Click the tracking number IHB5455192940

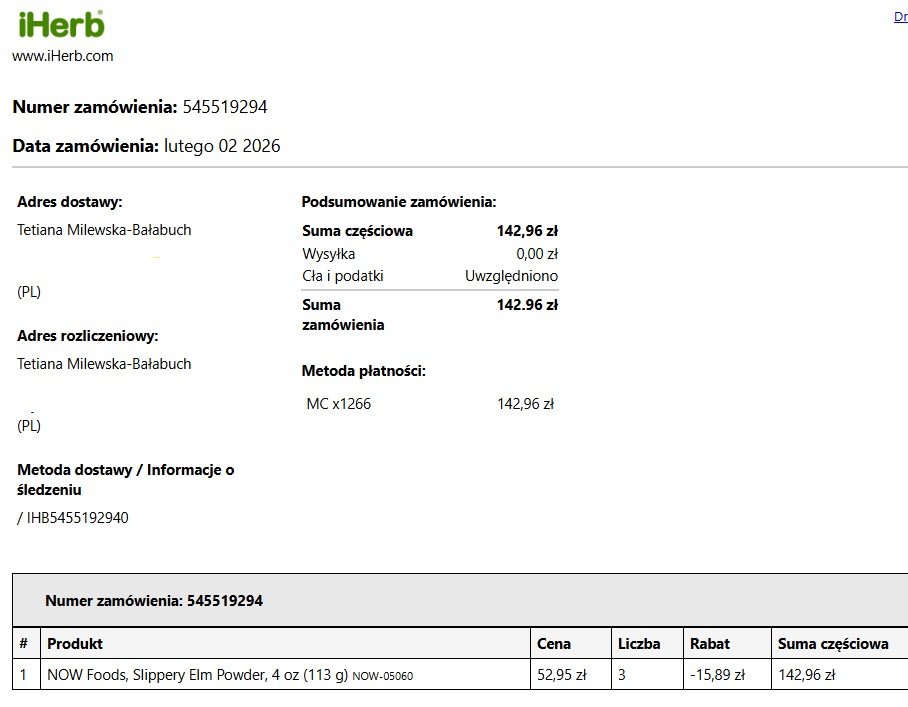pos(78,518)
